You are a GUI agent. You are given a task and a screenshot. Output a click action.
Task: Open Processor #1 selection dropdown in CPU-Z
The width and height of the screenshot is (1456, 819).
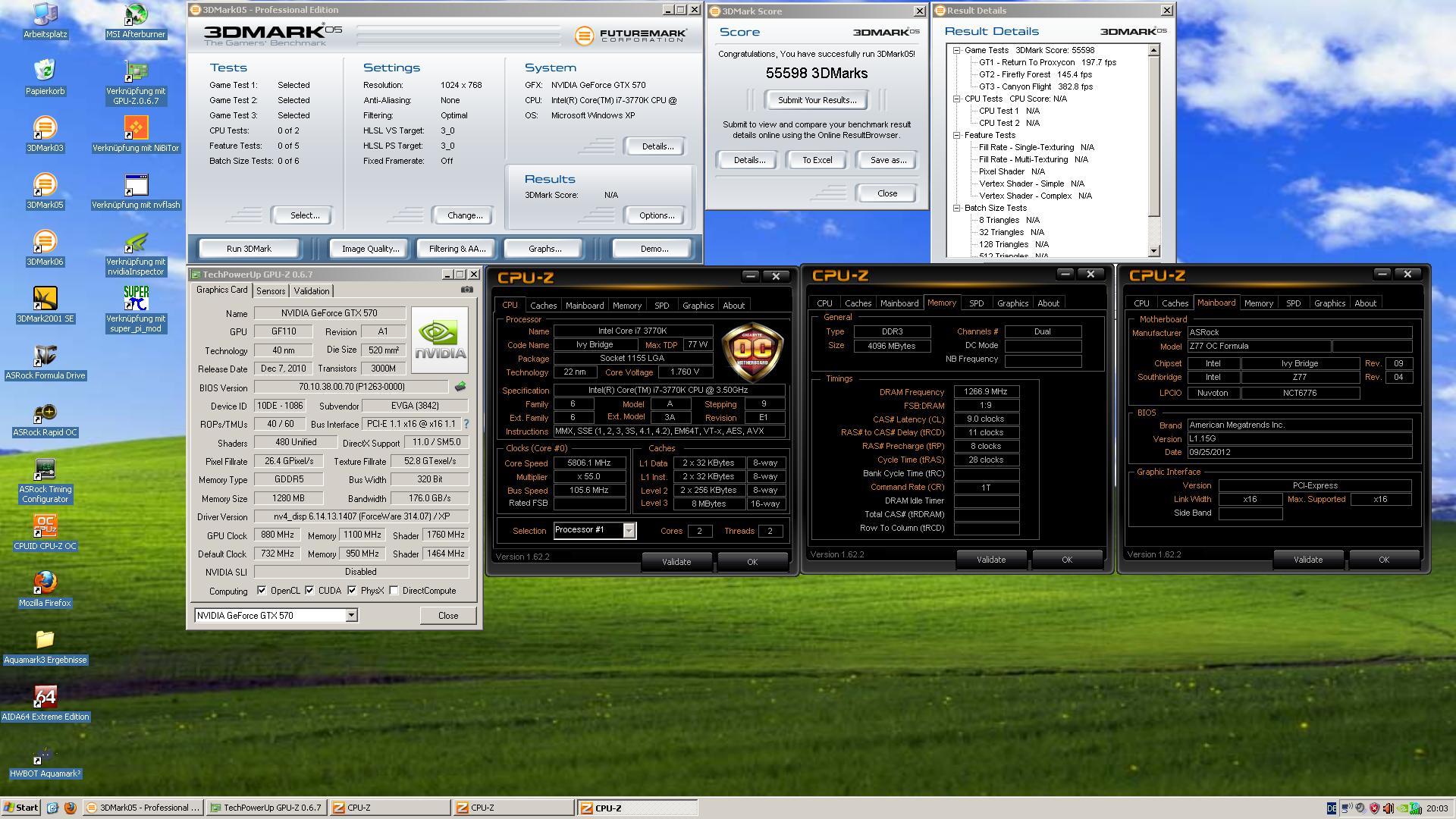[x=629, y=530]
